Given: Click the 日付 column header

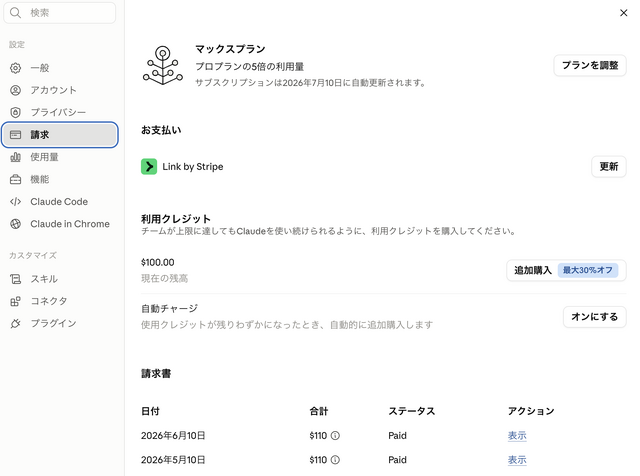Looking at the screenshot, I should (x=150, y=411).
